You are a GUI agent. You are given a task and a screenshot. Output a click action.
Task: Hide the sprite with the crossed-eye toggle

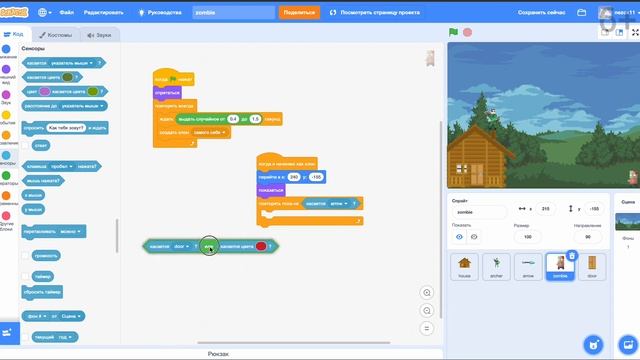coord(473,237)
